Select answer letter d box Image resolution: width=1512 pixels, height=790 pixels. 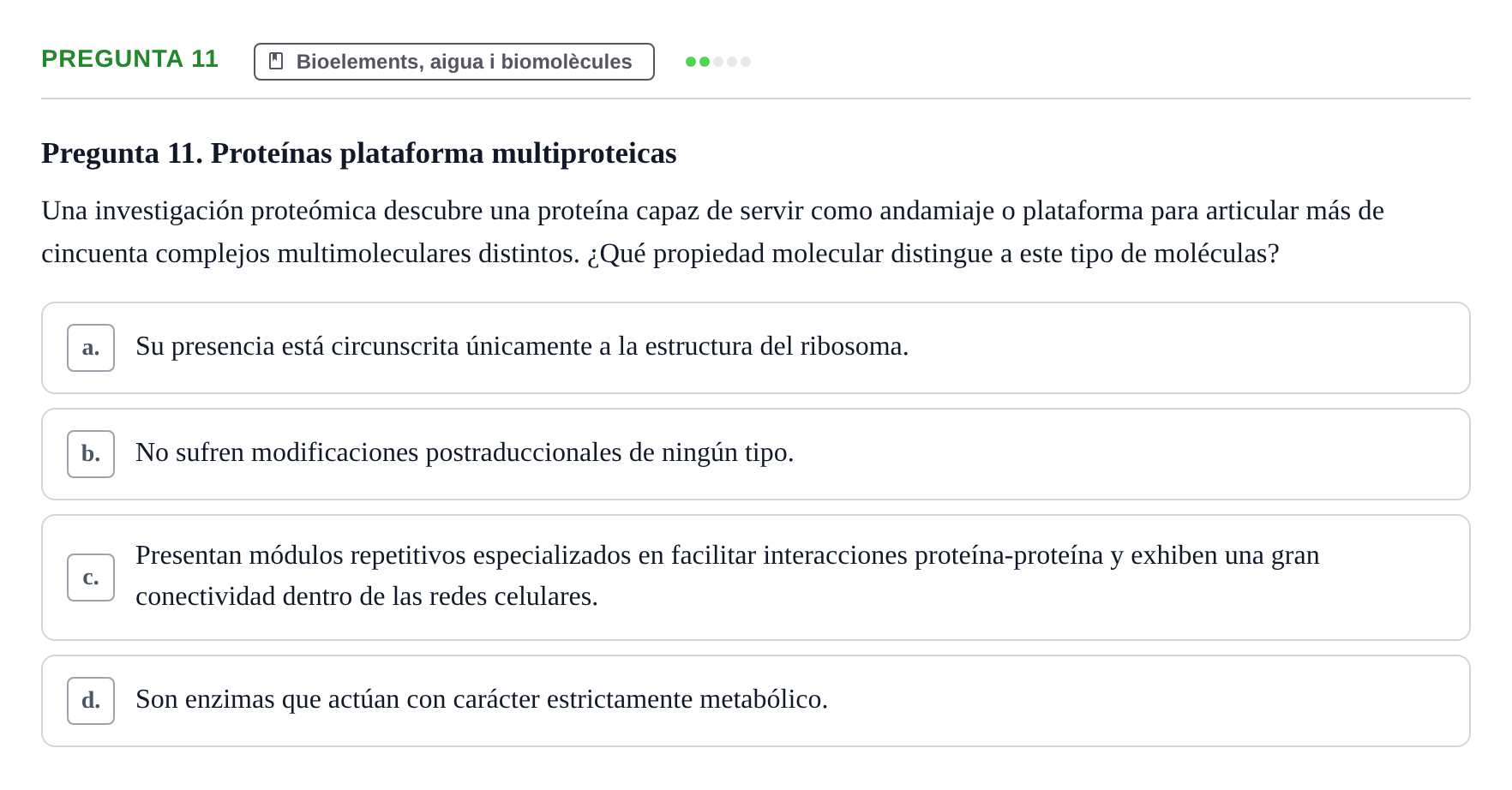(91, 701)
